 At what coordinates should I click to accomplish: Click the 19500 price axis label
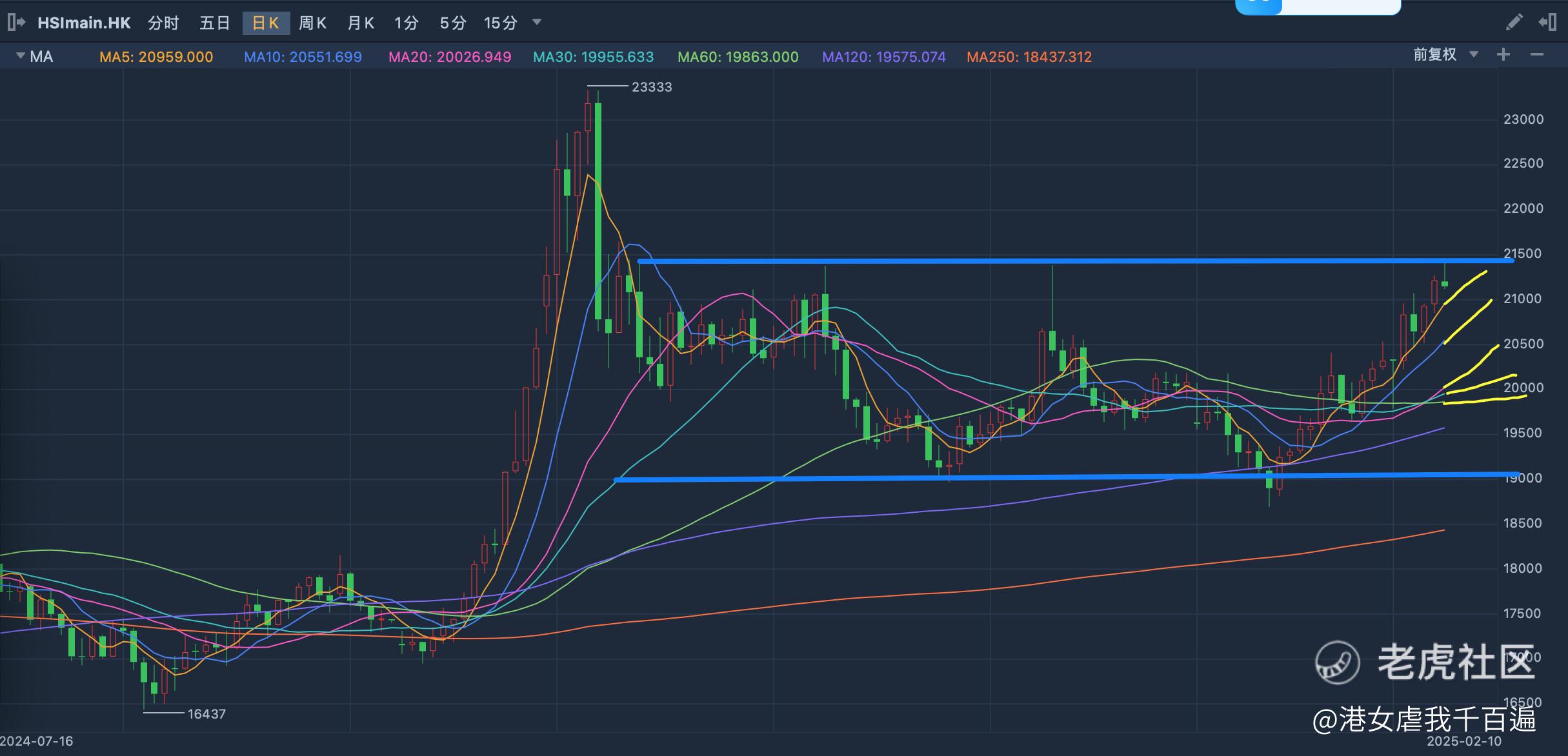[x=1523, y=433]
